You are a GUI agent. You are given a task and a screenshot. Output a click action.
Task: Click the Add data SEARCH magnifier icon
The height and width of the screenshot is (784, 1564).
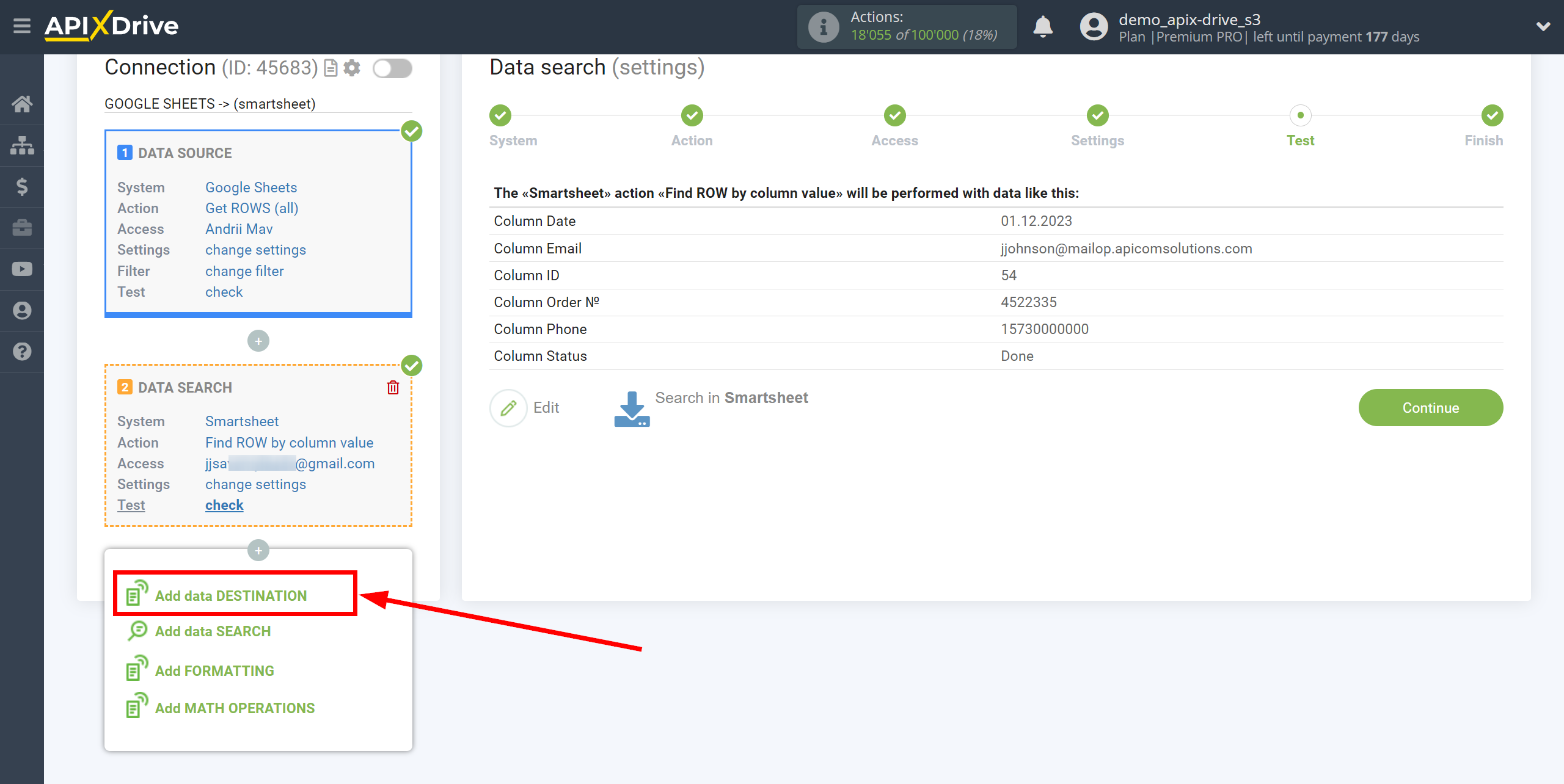[x=137, y=631]
